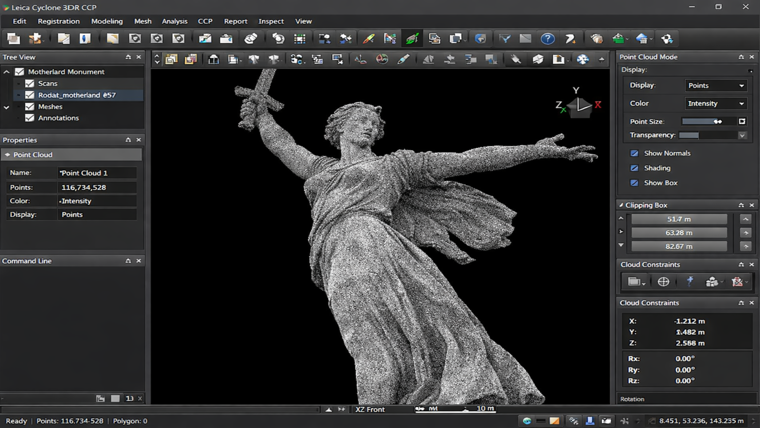Click the green box export icon
760x428 pixels.
click(618, 39)
